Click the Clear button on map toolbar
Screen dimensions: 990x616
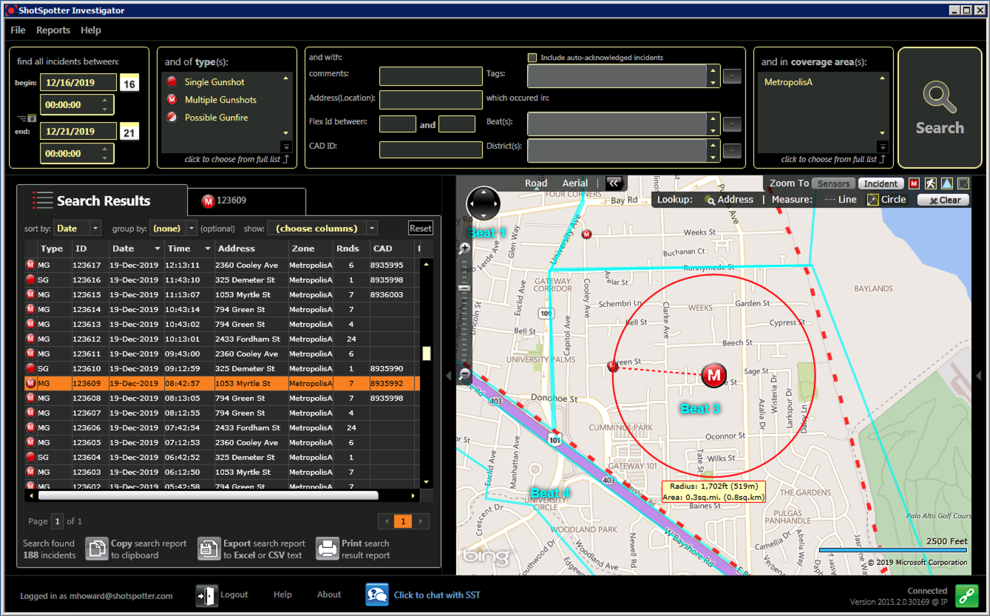click(943, 200)
